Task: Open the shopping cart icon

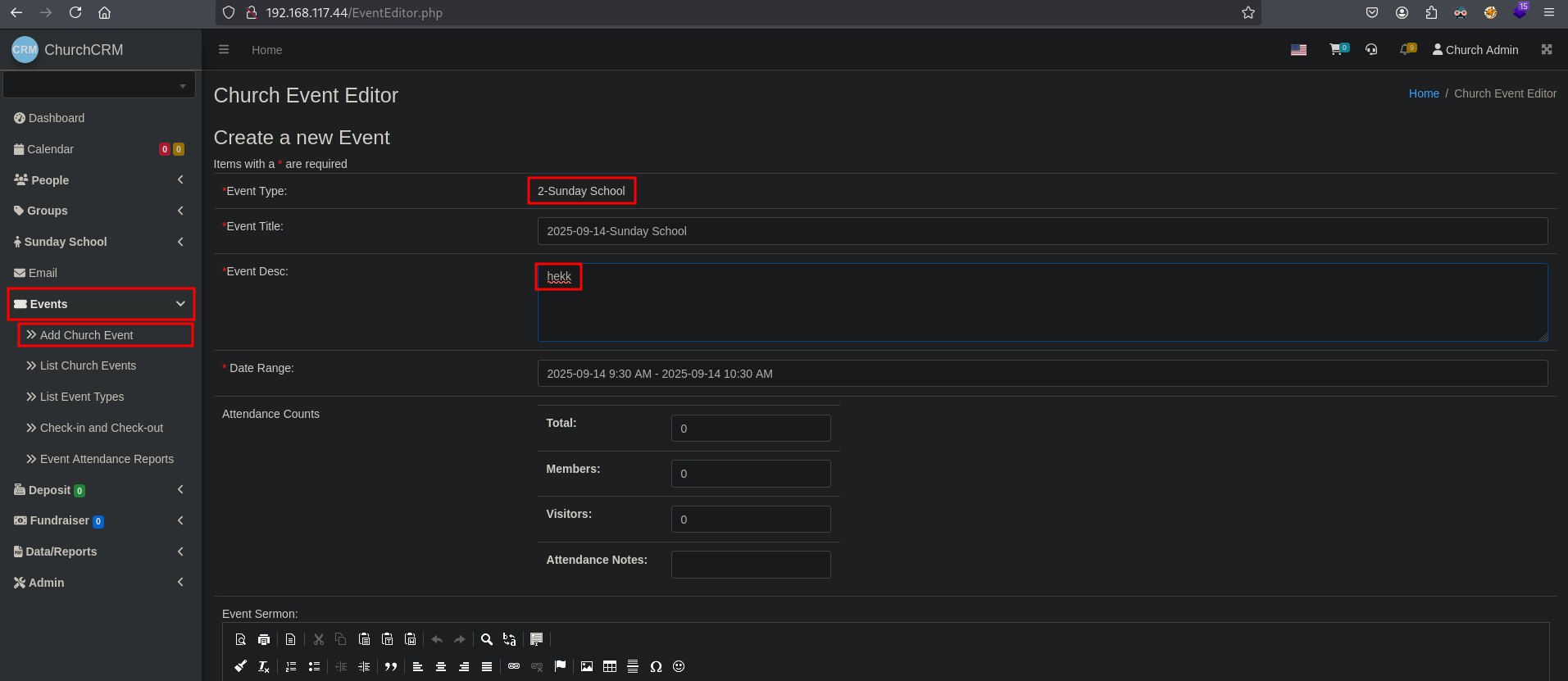Action: [x=1337, y=50]
